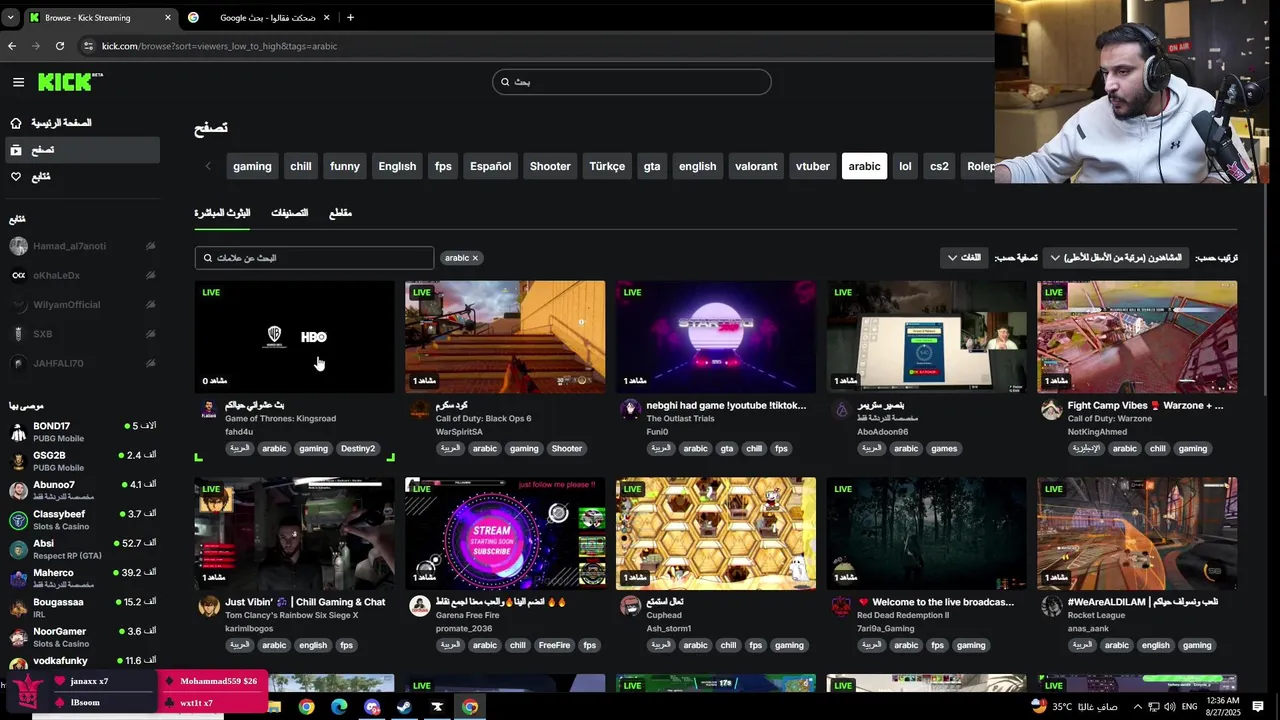The width and height of the screenshot is (1280, 720).
Task: Open BOND17 recommended channel
Action: pyautogui.click(x=82, y=432)
